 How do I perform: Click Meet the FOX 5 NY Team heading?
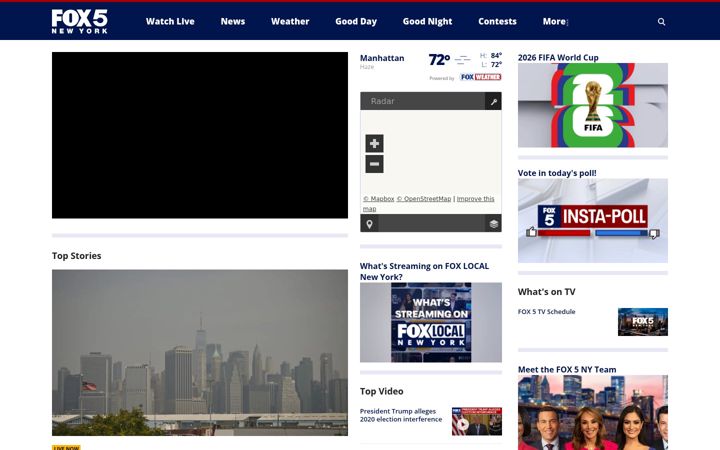[x=567, y=370]
